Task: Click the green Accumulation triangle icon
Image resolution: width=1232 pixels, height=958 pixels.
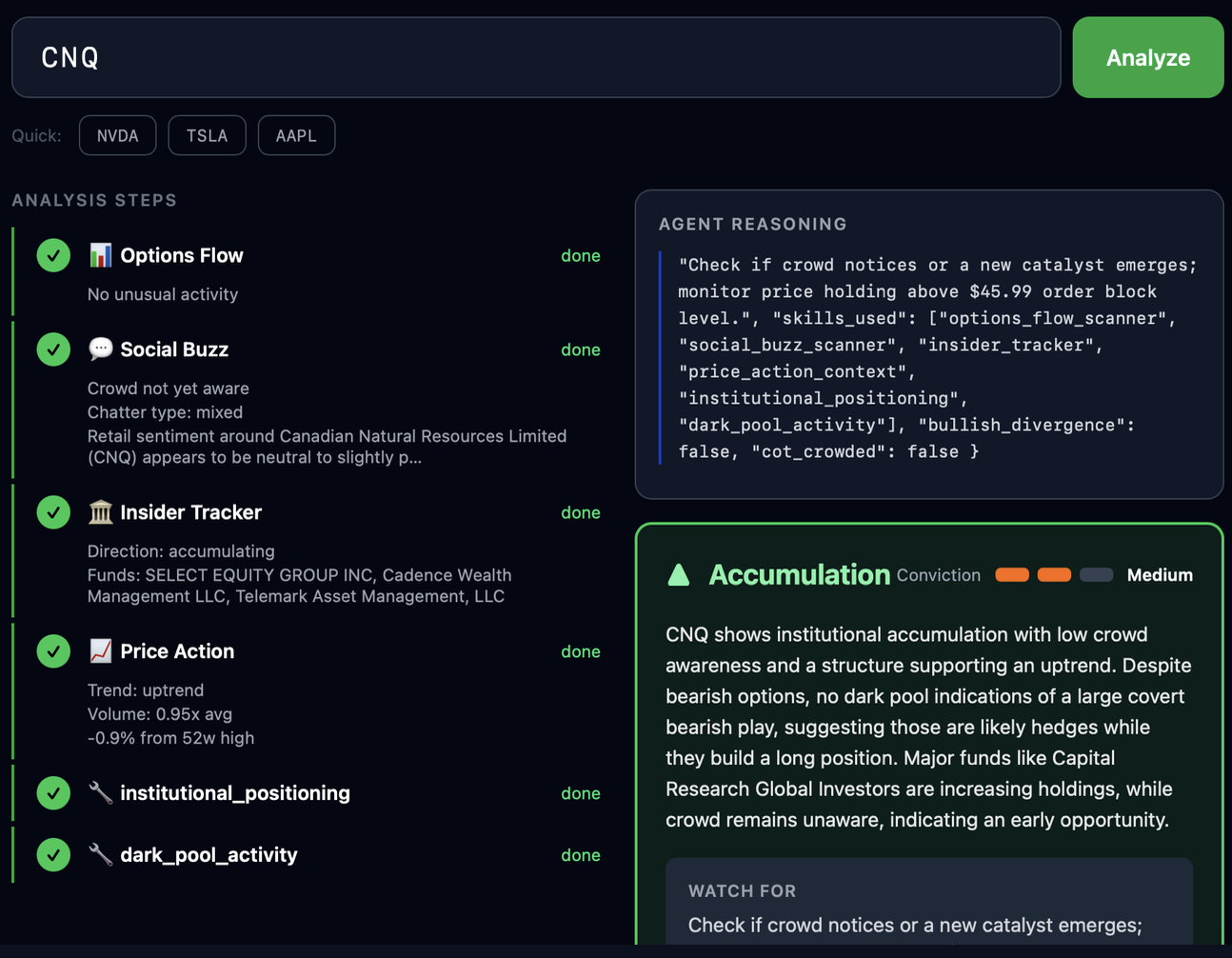Action: click(679, 575)
